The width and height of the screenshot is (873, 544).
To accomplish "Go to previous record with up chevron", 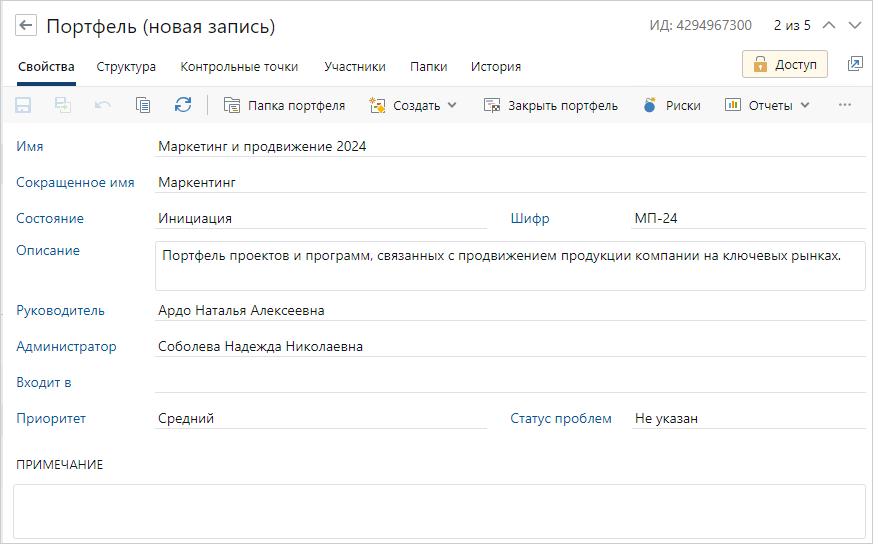I will point(828,26).
